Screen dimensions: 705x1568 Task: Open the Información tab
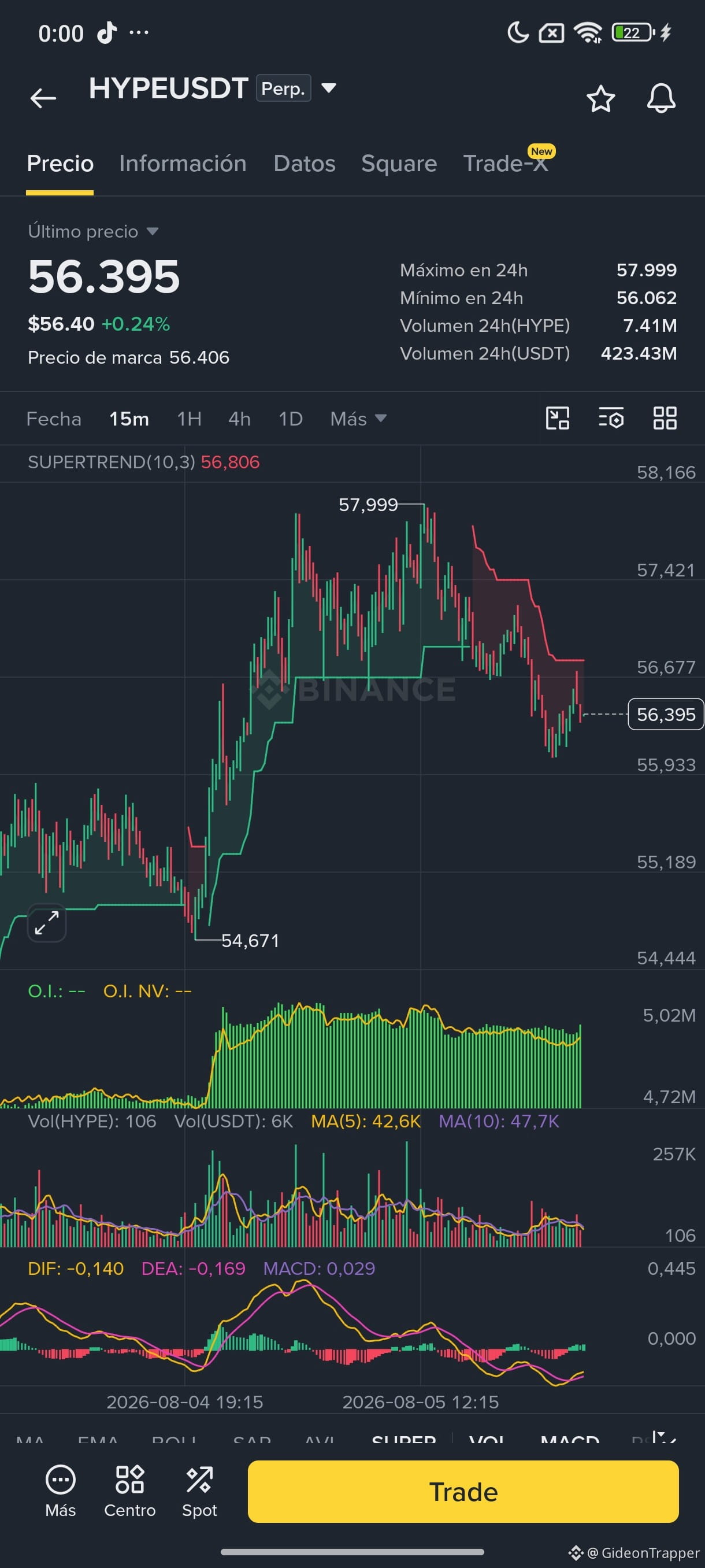click(183, 164)
